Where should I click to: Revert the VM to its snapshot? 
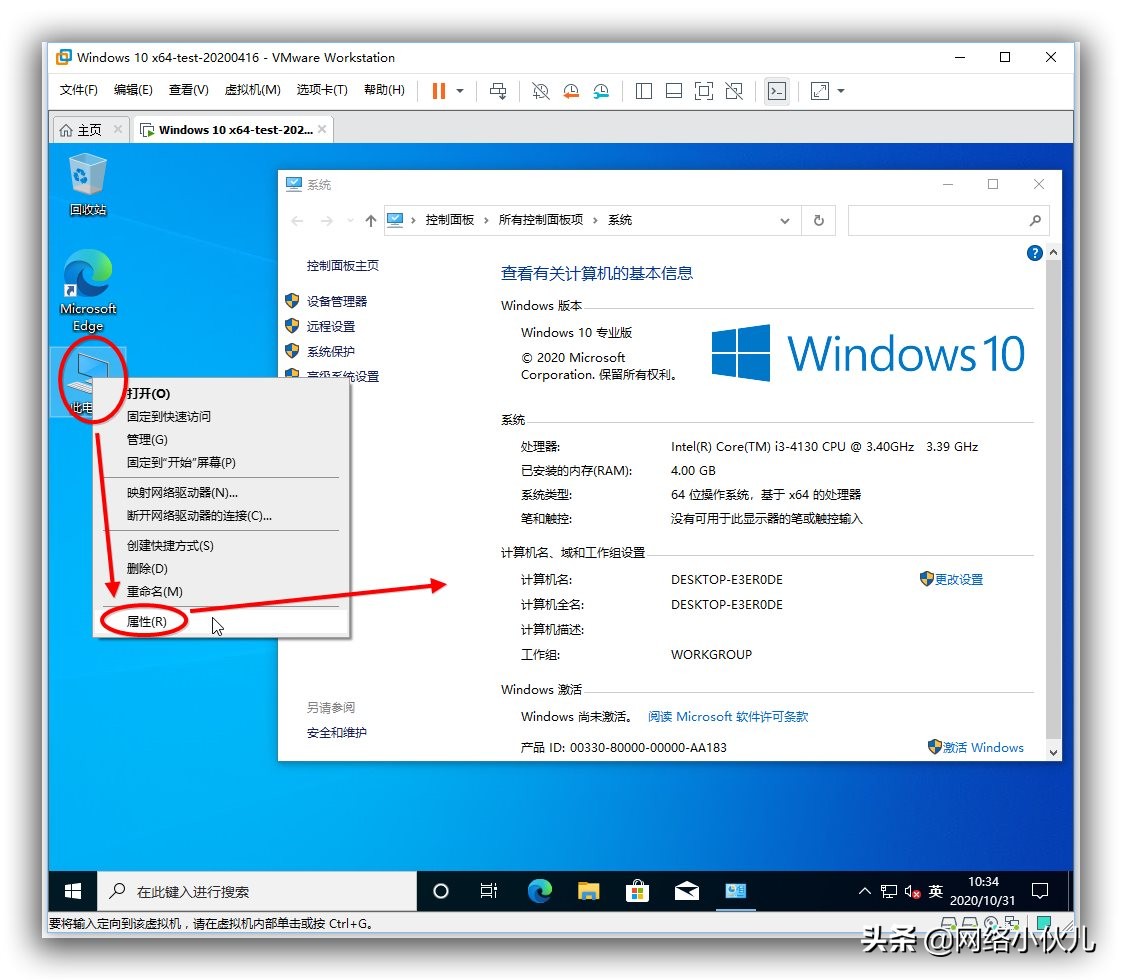tap(570, 91)
